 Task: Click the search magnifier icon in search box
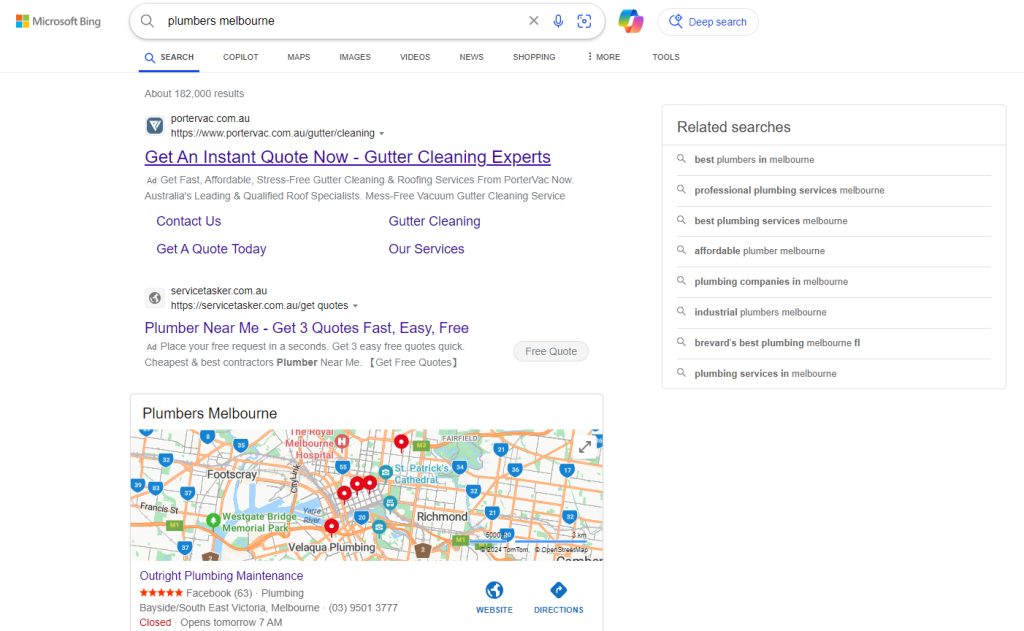coord(148,21)
